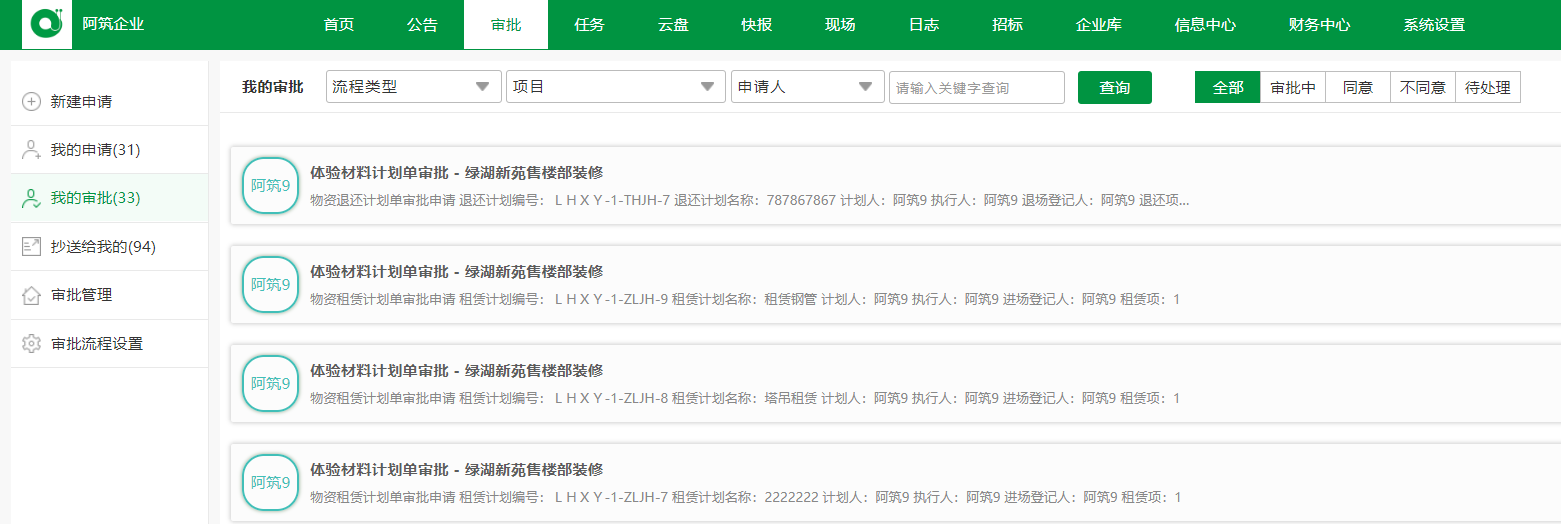
Task: Click the 新建申请 plus icon
Action: coord(31,101)
